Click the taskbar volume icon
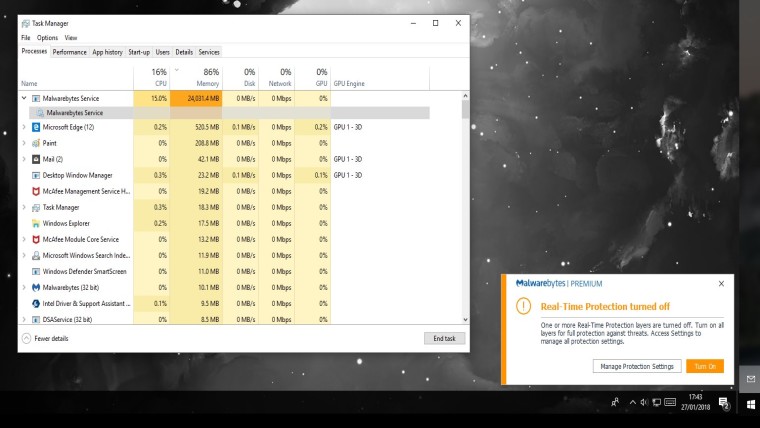 pyautogui.click(x=644, y=402)
